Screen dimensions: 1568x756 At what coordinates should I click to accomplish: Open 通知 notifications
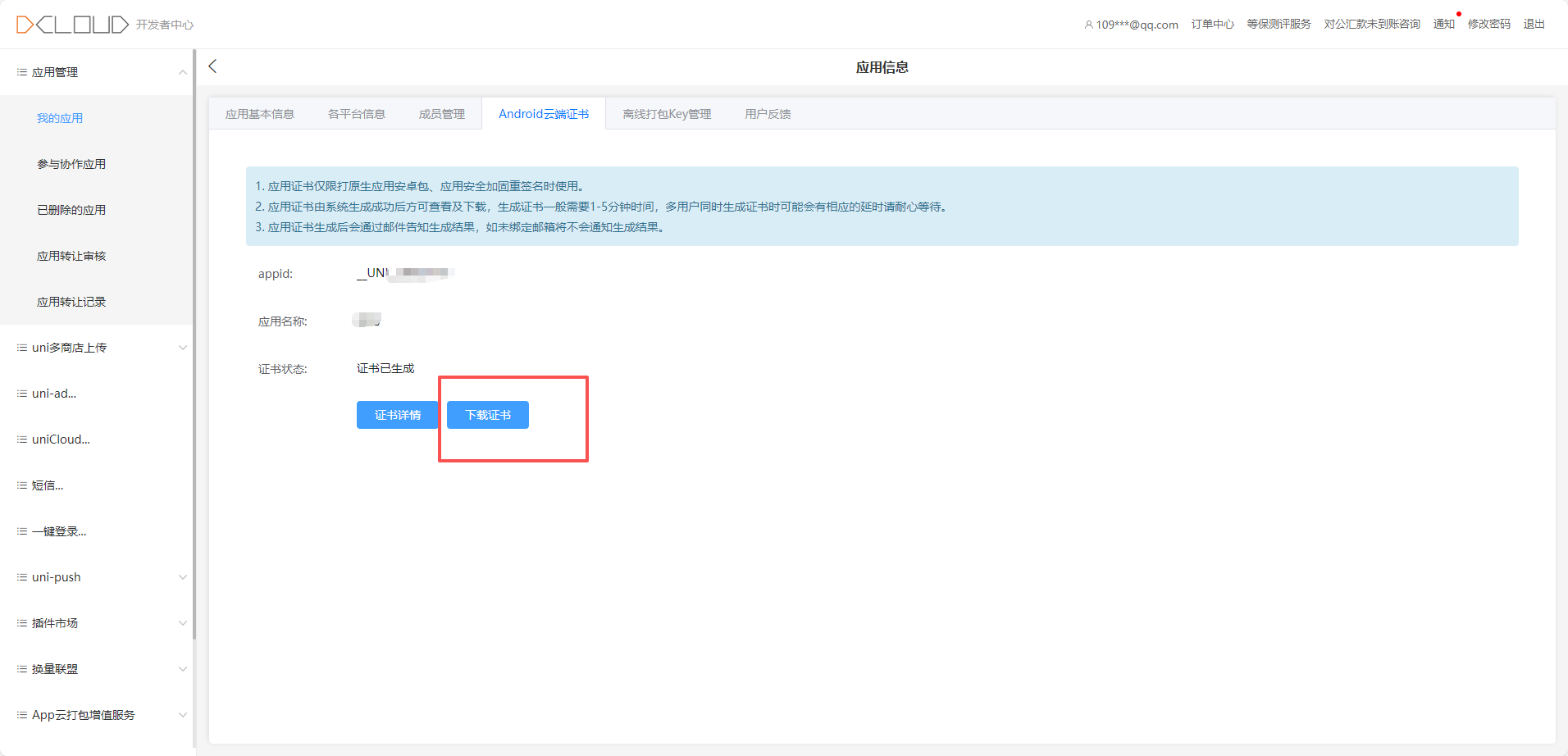coord(1444,25)
